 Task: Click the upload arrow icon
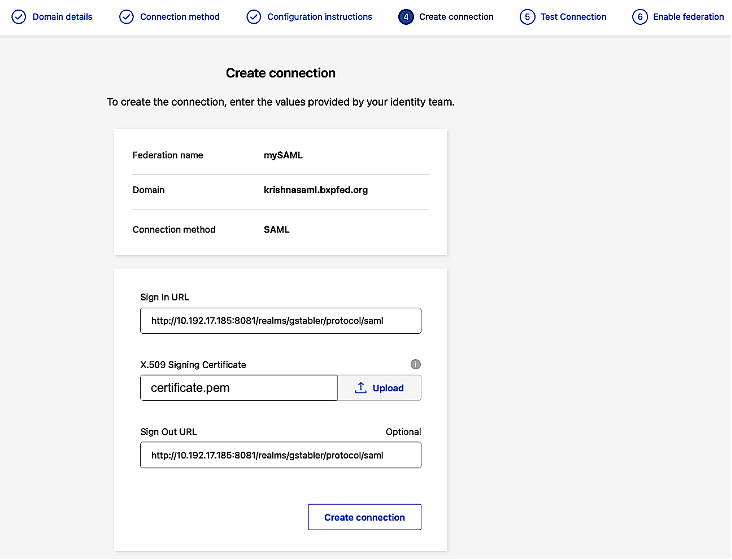point(359,388)
